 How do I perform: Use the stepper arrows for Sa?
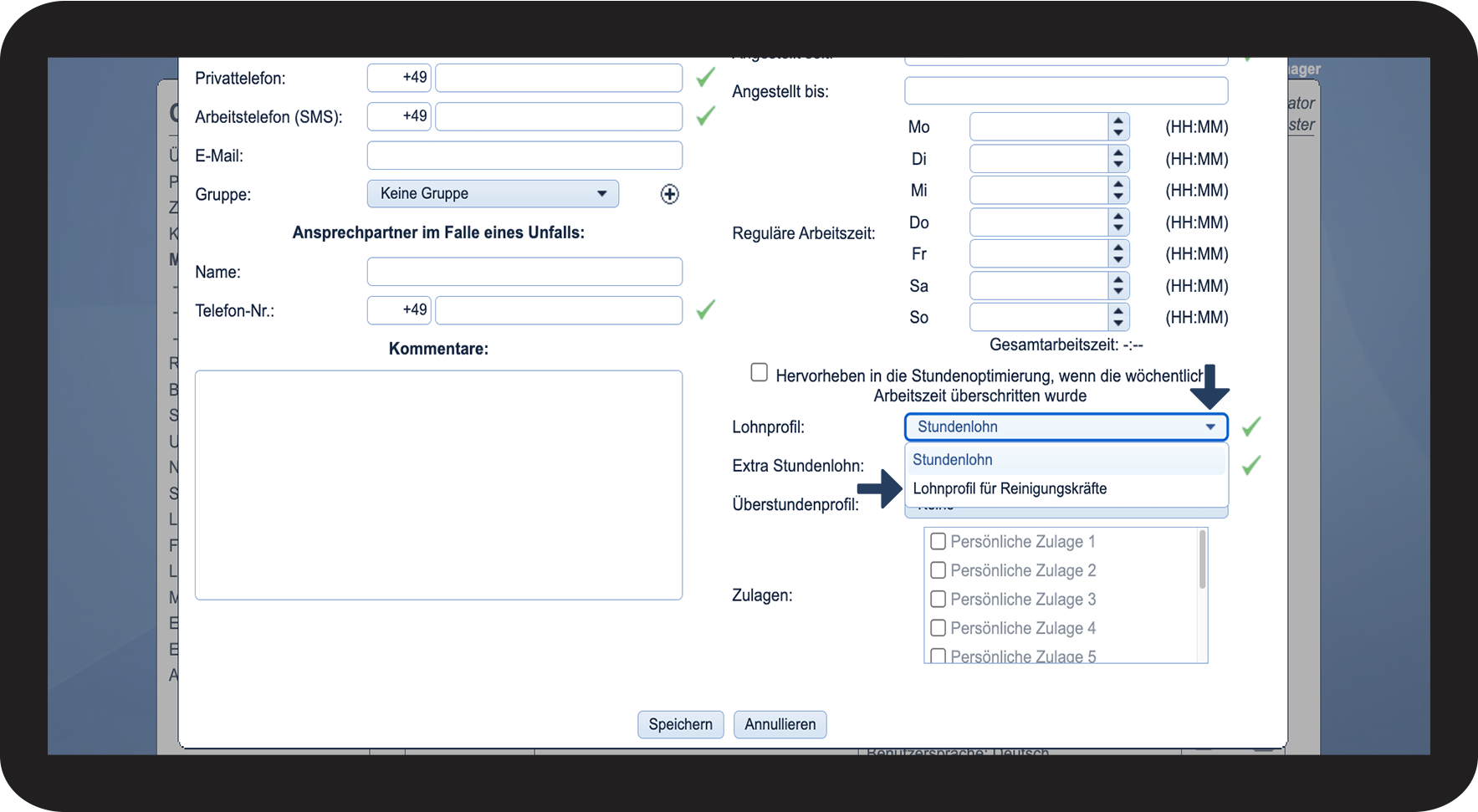pyautogui.click(x=1118, y=286)
